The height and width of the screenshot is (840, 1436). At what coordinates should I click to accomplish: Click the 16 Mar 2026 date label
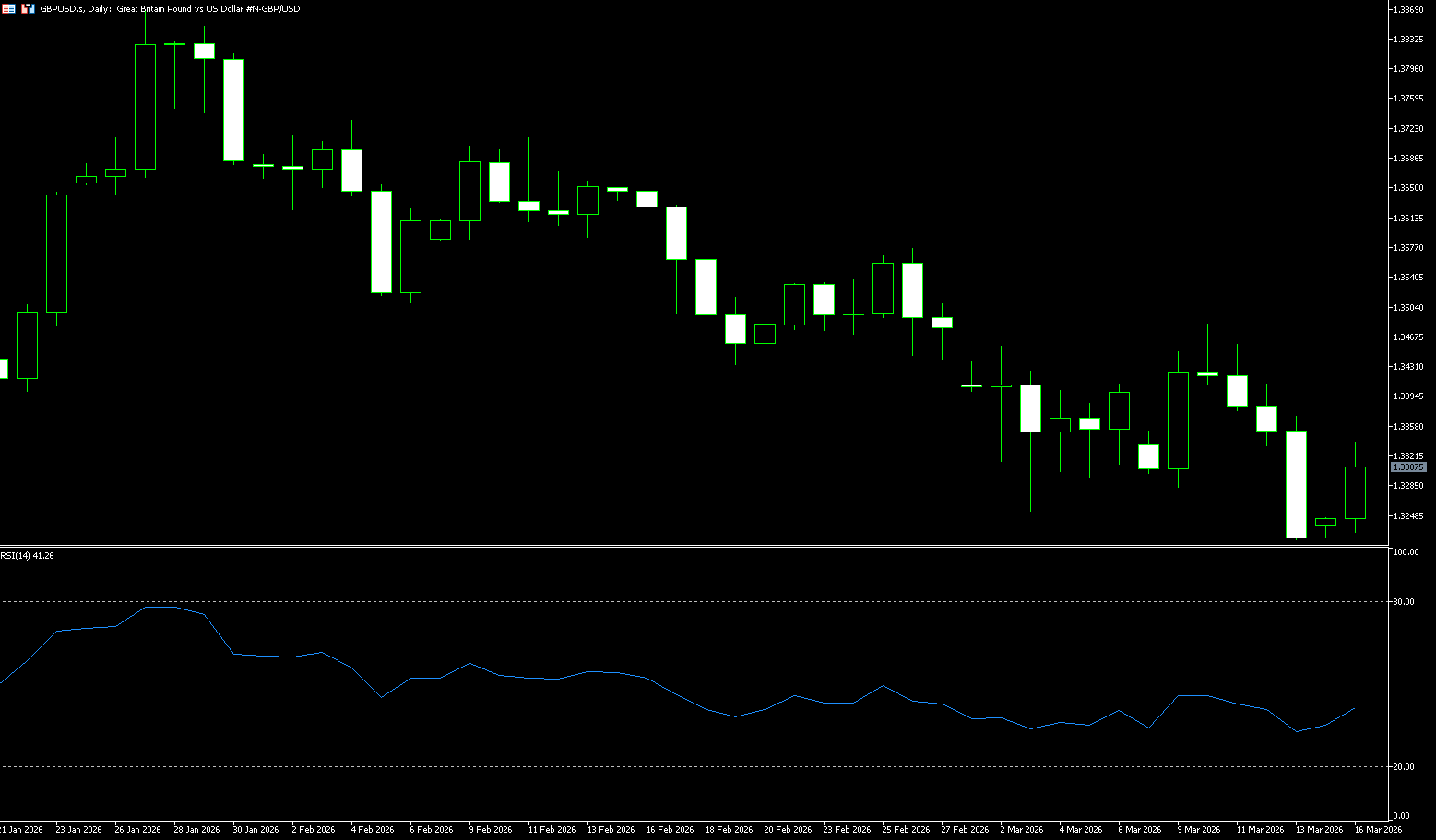pos(1378,830)
